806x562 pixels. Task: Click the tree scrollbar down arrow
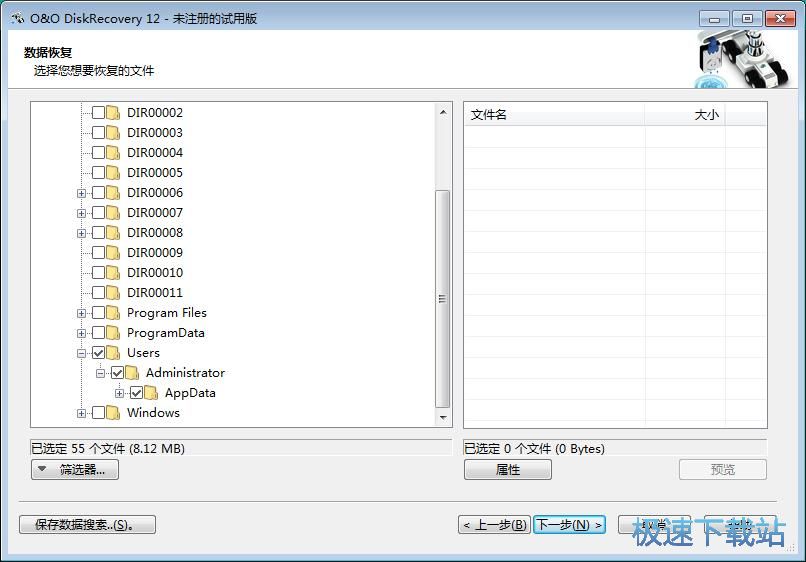tap(443, 418)
